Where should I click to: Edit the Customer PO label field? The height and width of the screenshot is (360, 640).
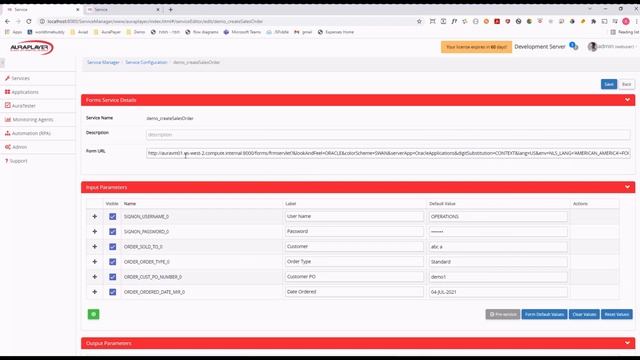[x=354, y=277]
